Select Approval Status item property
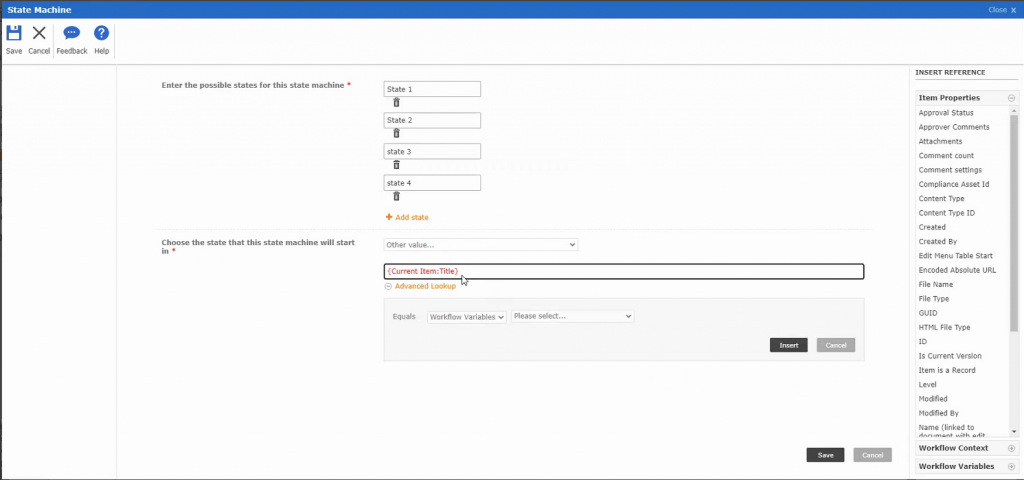The image size is (1024, 480). (x=946, y=113)
